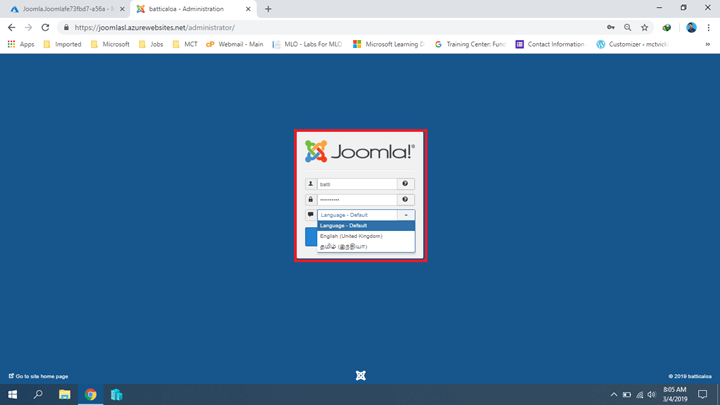Click the Joomla logo in login box

click(360, 152)
